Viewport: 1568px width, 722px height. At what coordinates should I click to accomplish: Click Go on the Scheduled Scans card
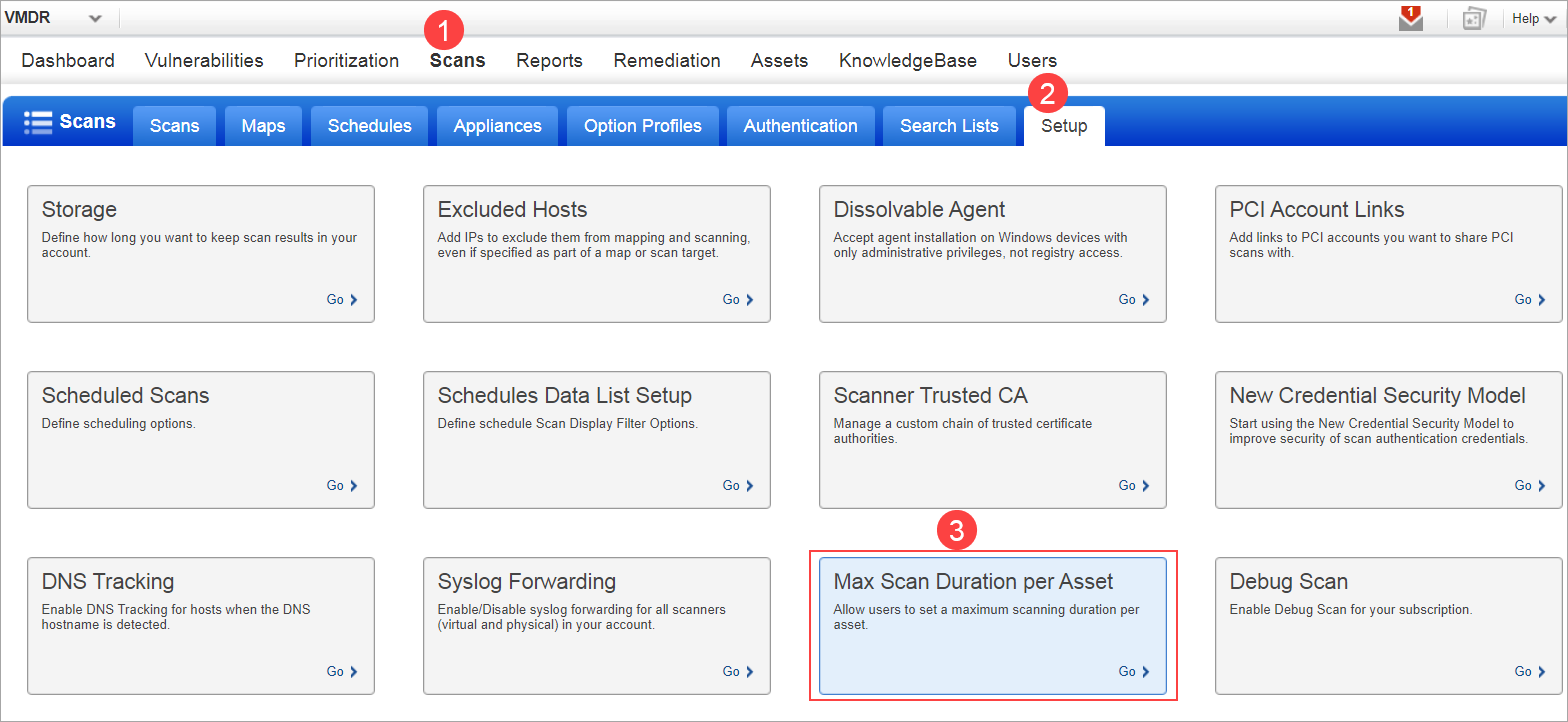342,485
